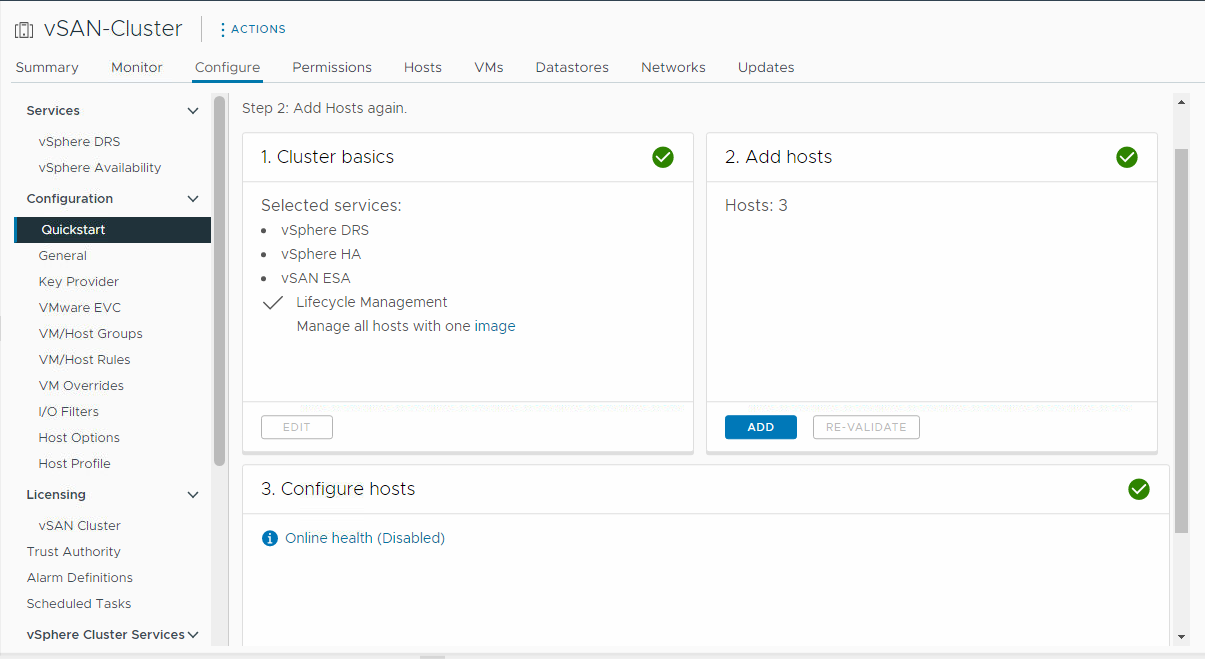
Task: Click the green check on Cluster basics card
Action: coord(663,157)
